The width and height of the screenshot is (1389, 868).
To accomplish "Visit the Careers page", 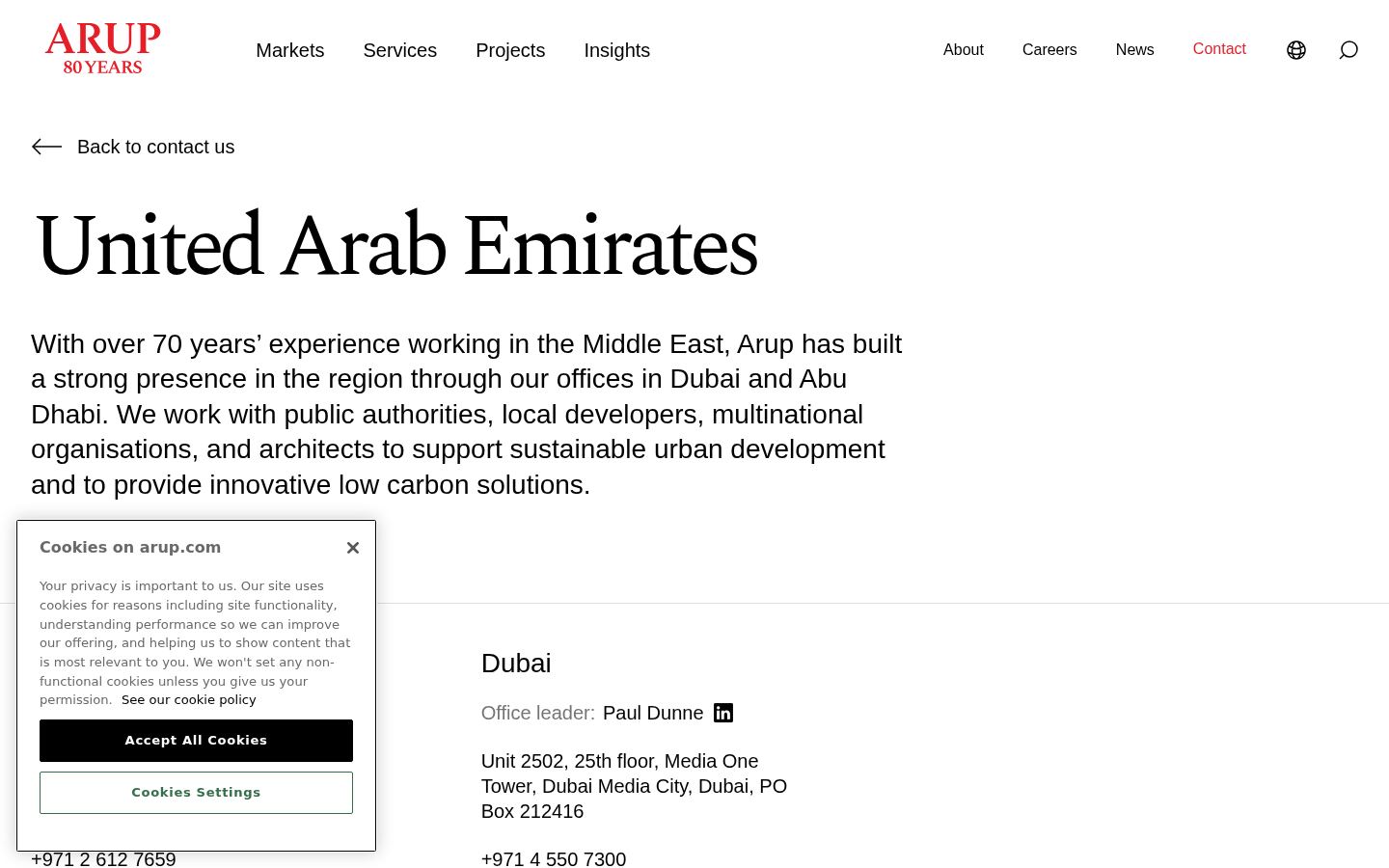I will 1049,50.
